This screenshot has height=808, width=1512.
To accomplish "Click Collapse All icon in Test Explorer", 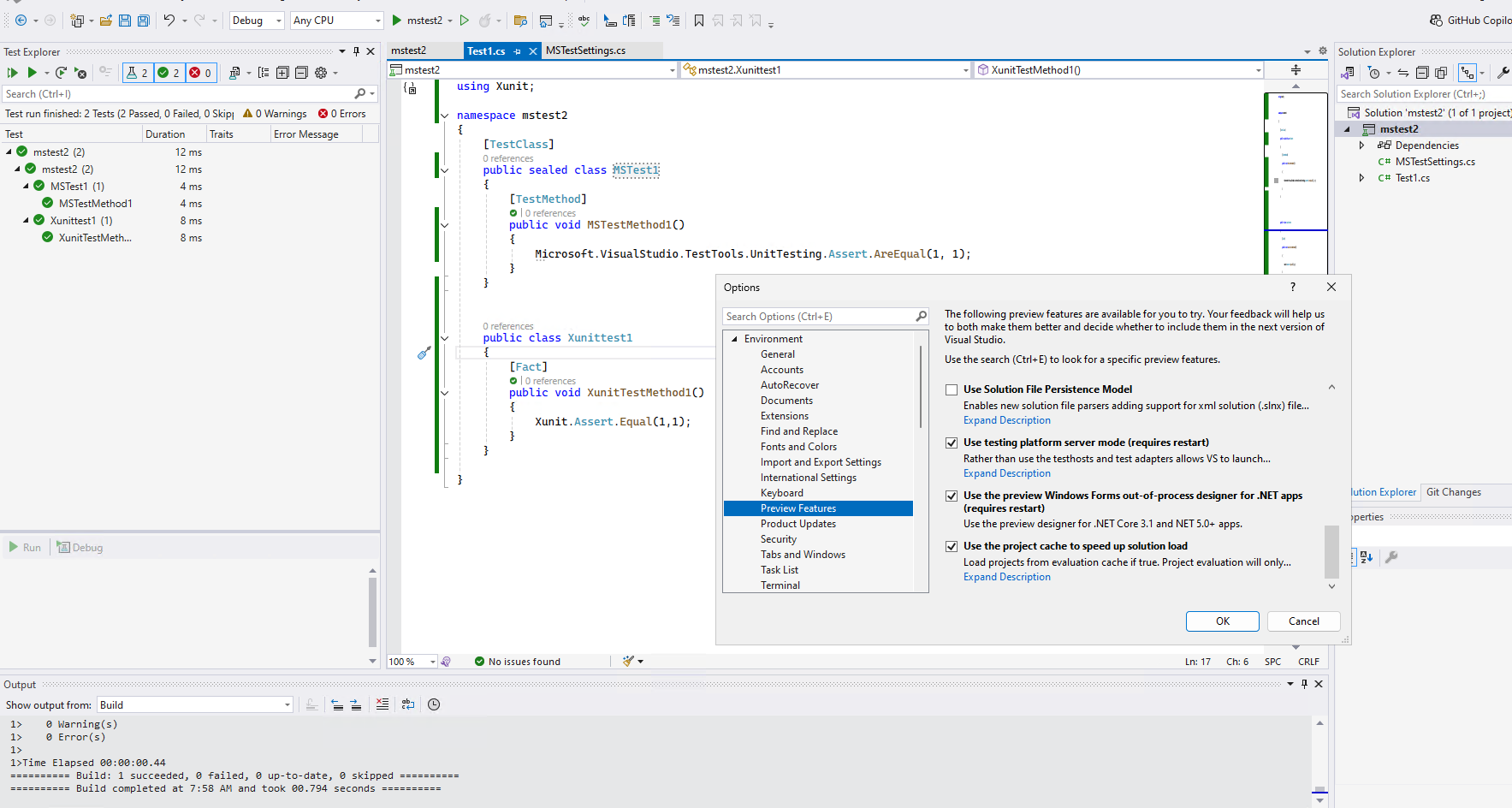I will pos(301,73).
